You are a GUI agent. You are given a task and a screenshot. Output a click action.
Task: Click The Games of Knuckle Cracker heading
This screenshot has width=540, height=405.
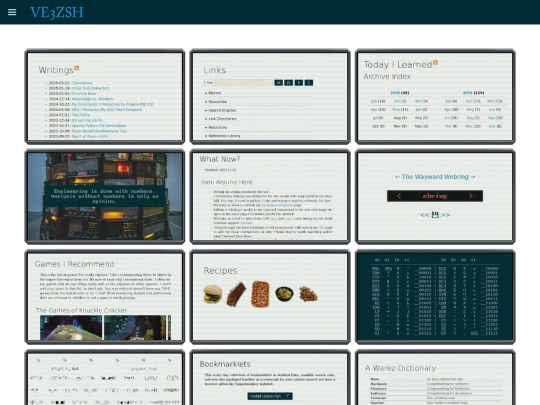point(81,310)
